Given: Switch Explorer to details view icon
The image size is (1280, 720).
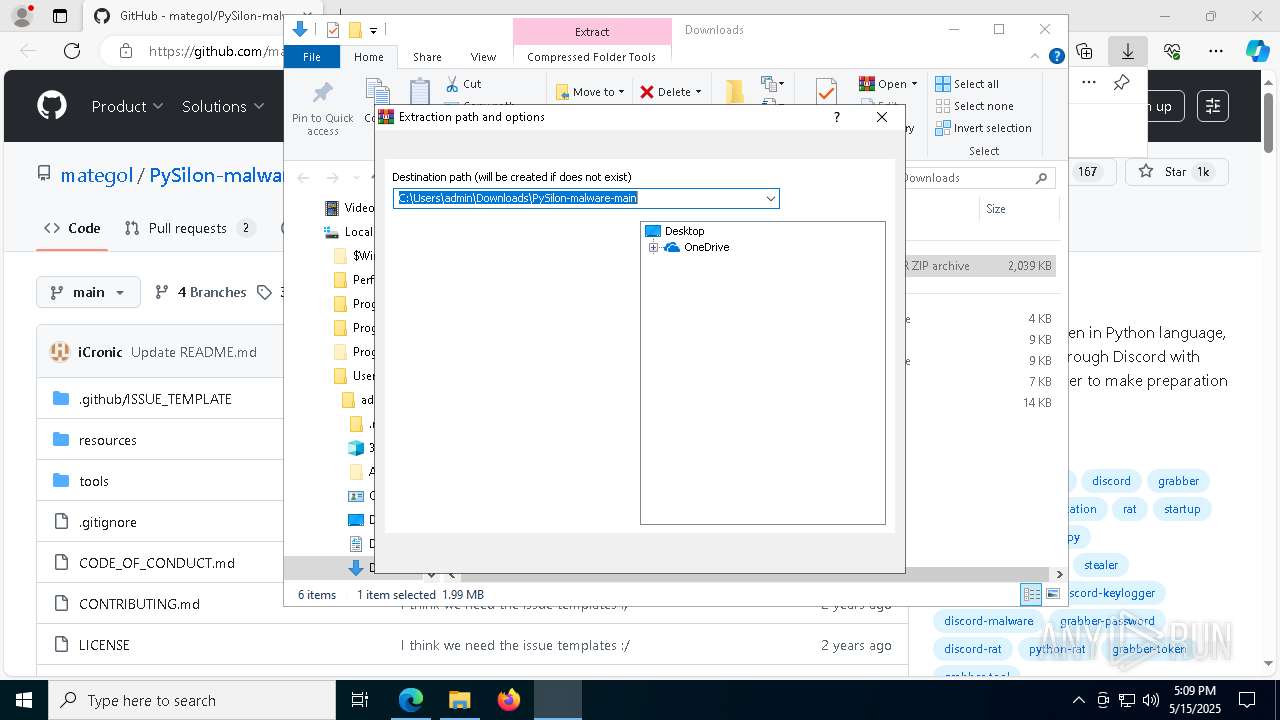Looking at the screenshot, I should [x=1031, y=594].
